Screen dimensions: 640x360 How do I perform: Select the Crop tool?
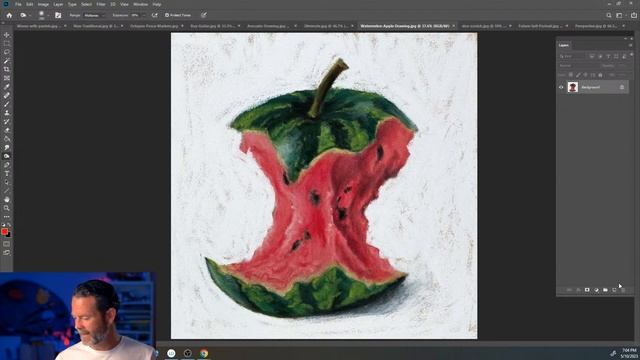pos(7,70)
